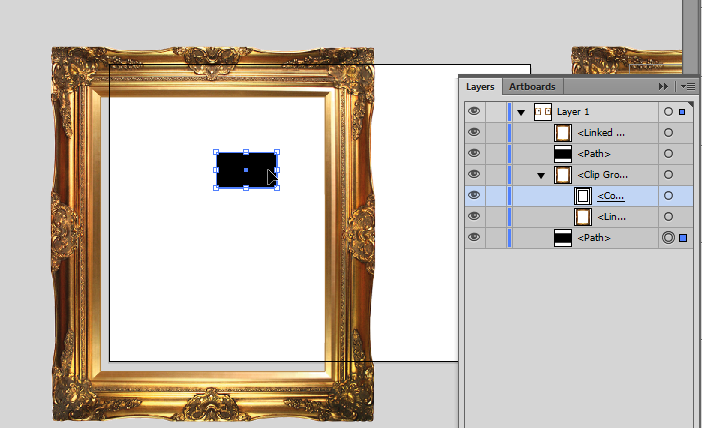Click the target circle for <Linked ...>
Image resolution: width=702 pixels, height=428 pixels.
coord(668,133)
